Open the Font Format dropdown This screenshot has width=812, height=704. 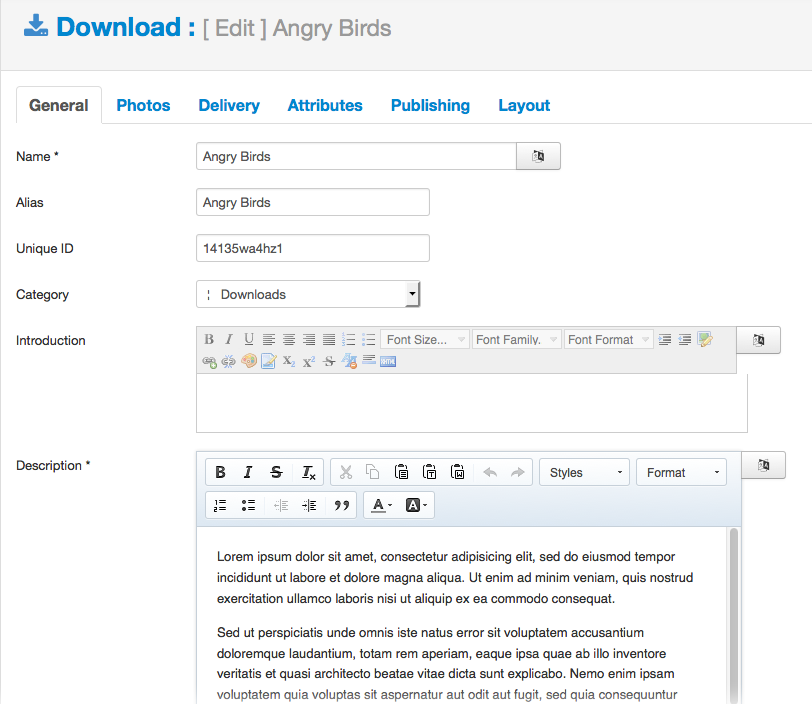tap(608, 340)
